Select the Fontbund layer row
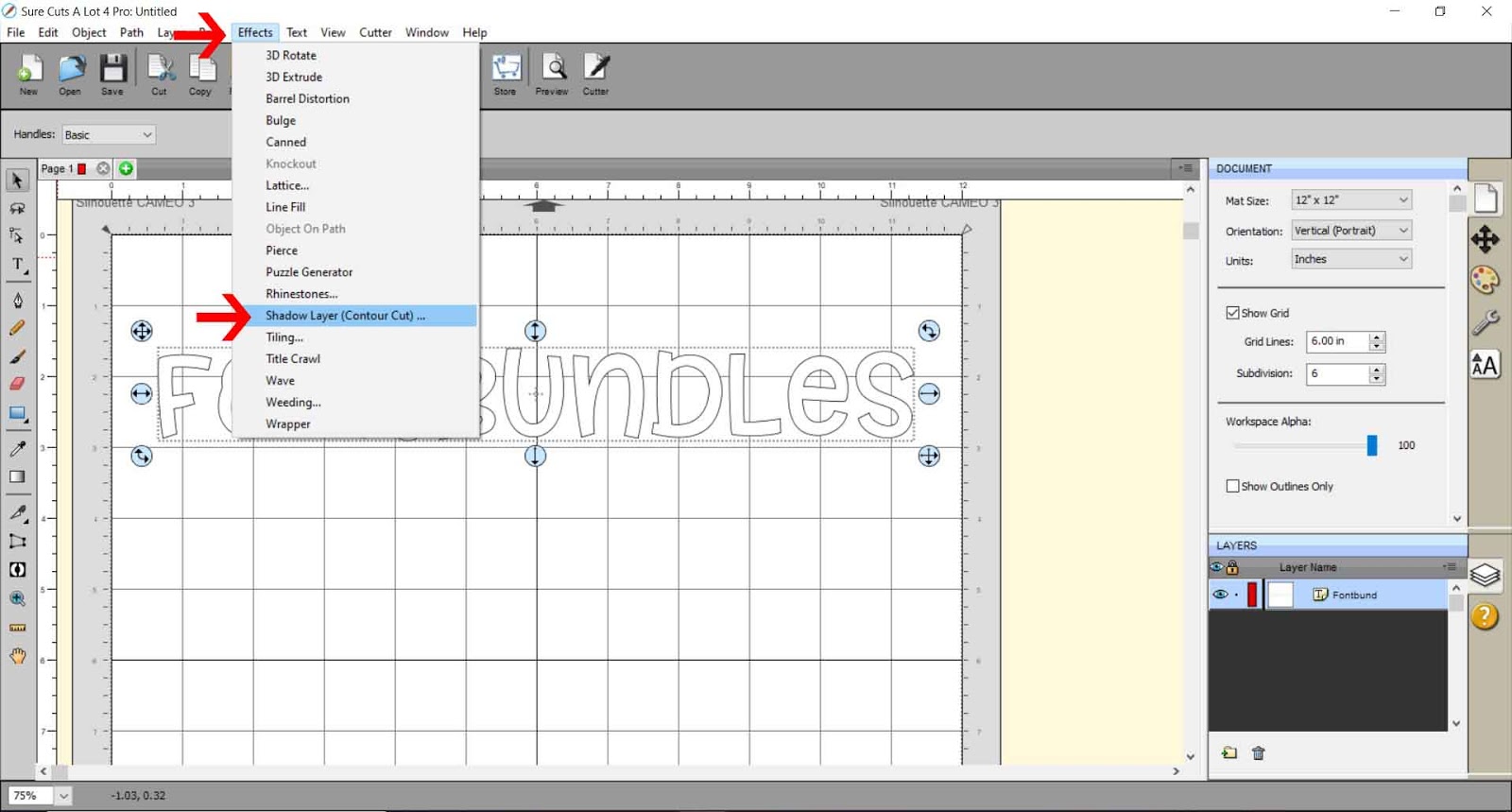Image resolution: width=1512 pixels, height=812 pixels. (1328, 595)
